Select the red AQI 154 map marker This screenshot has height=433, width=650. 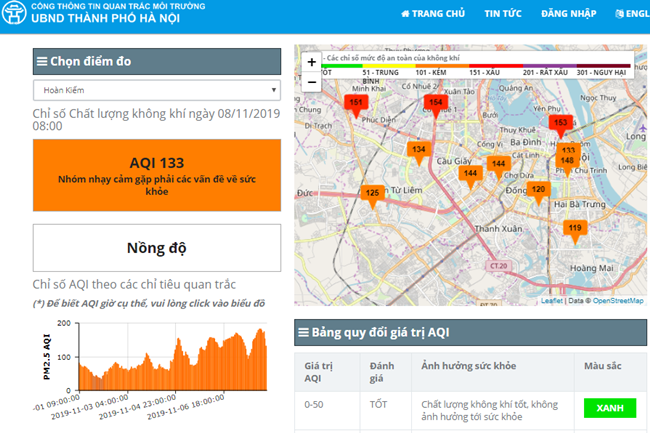tap(434, 104)
